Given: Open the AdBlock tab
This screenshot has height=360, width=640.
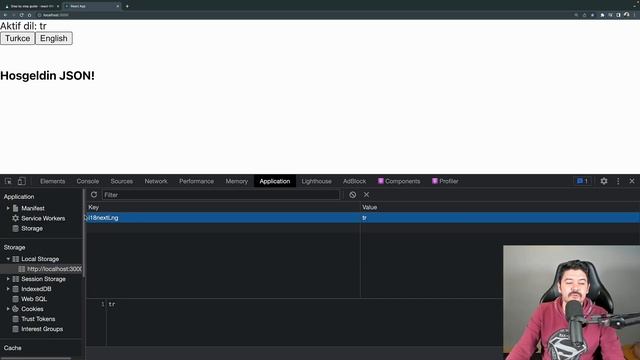Looking at the screenshot, I should pos(354,181).
